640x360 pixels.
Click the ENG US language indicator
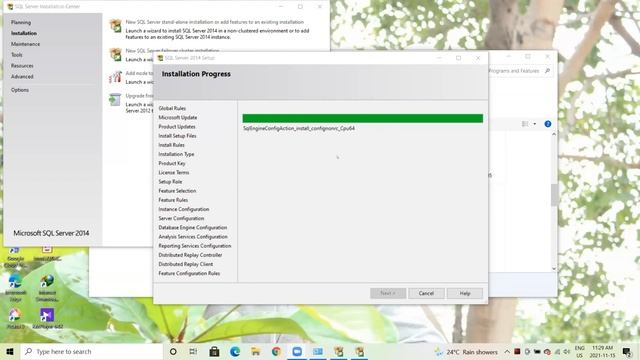[x=579, y=352]
